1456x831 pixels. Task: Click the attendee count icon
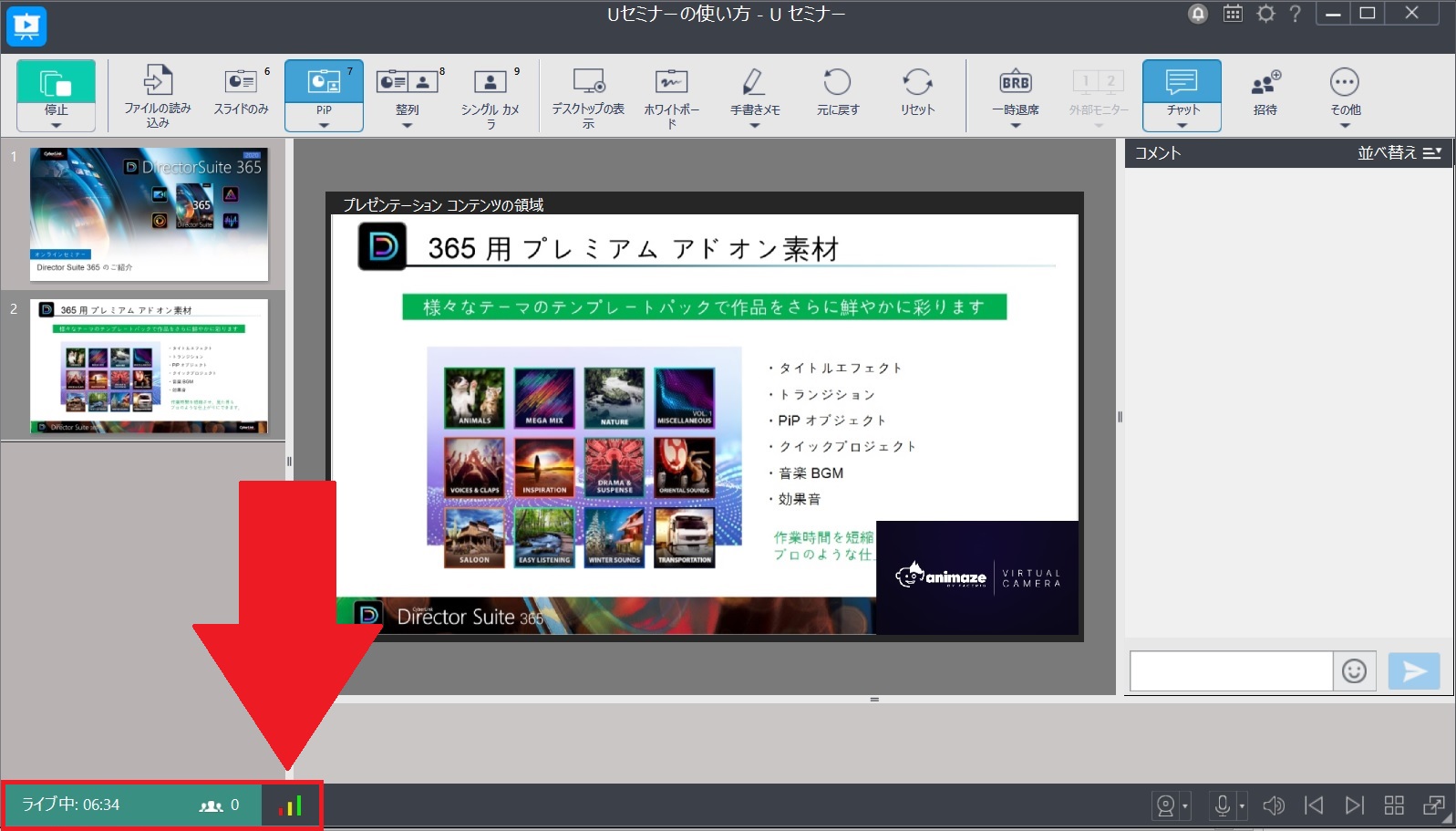pos(212,805)
